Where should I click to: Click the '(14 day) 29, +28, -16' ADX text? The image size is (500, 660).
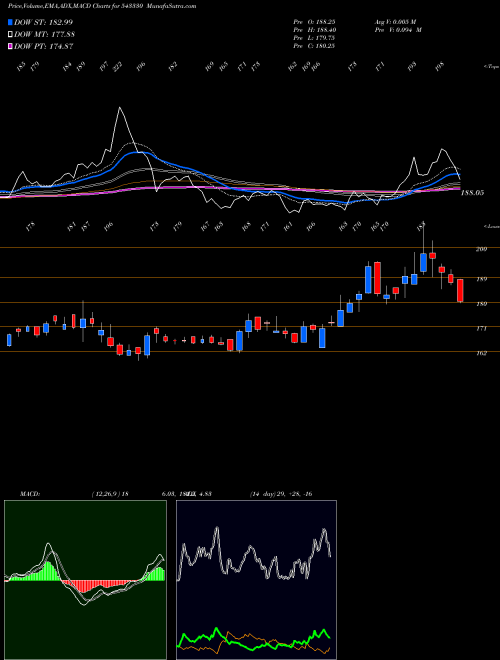(x=281, y=494)
